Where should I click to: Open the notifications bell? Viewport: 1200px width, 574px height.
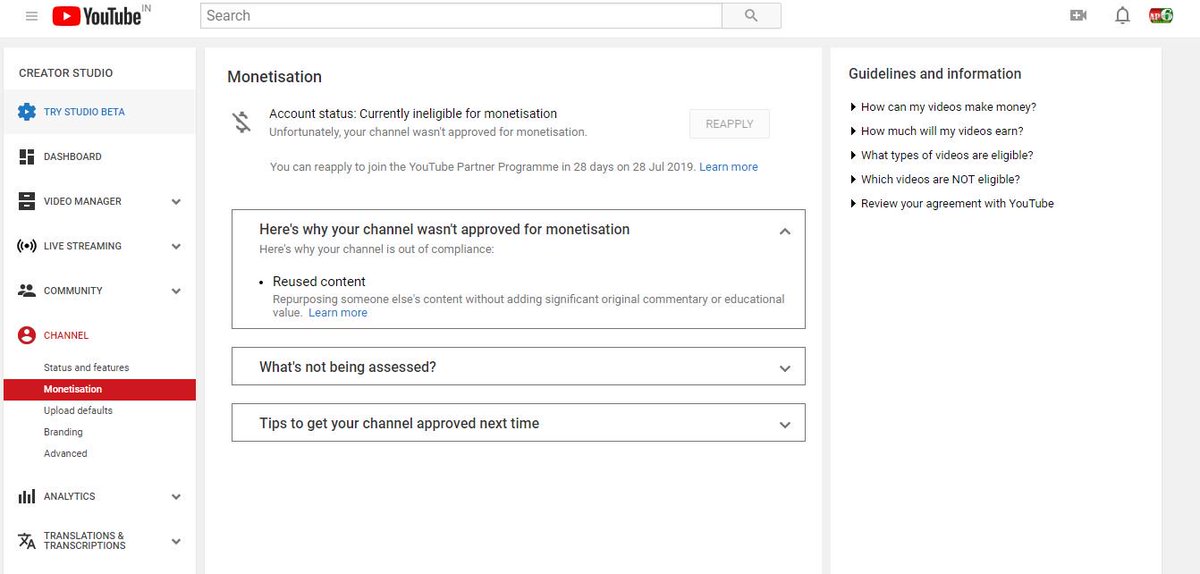(x=1122, y=16)
